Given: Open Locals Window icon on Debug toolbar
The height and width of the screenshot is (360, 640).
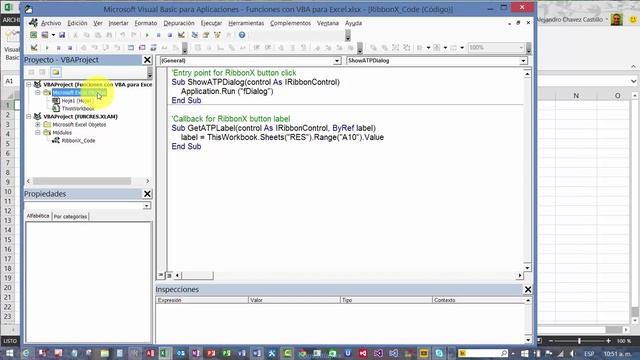Looking at the screenshot, I should click(x=131, y=48).
